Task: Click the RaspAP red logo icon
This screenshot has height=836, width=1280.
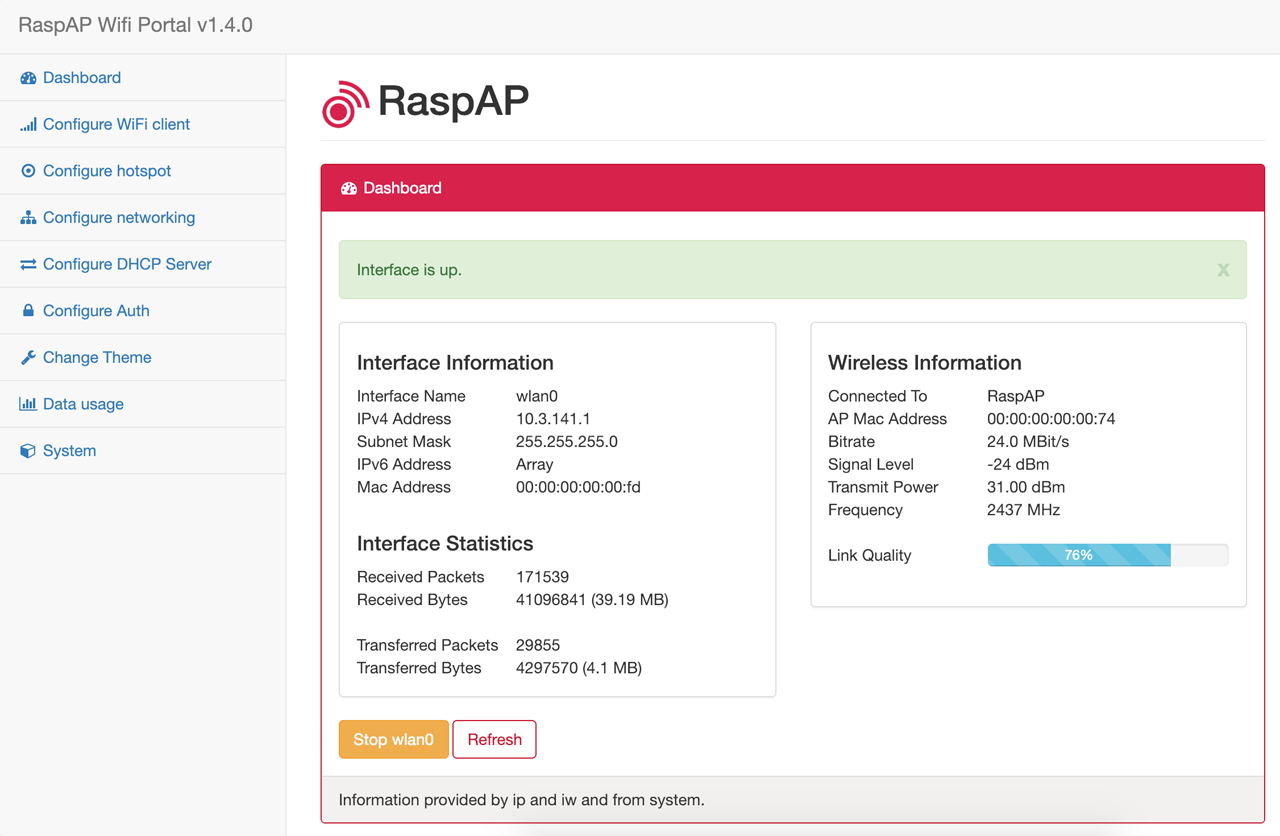Action: (344, 104)
